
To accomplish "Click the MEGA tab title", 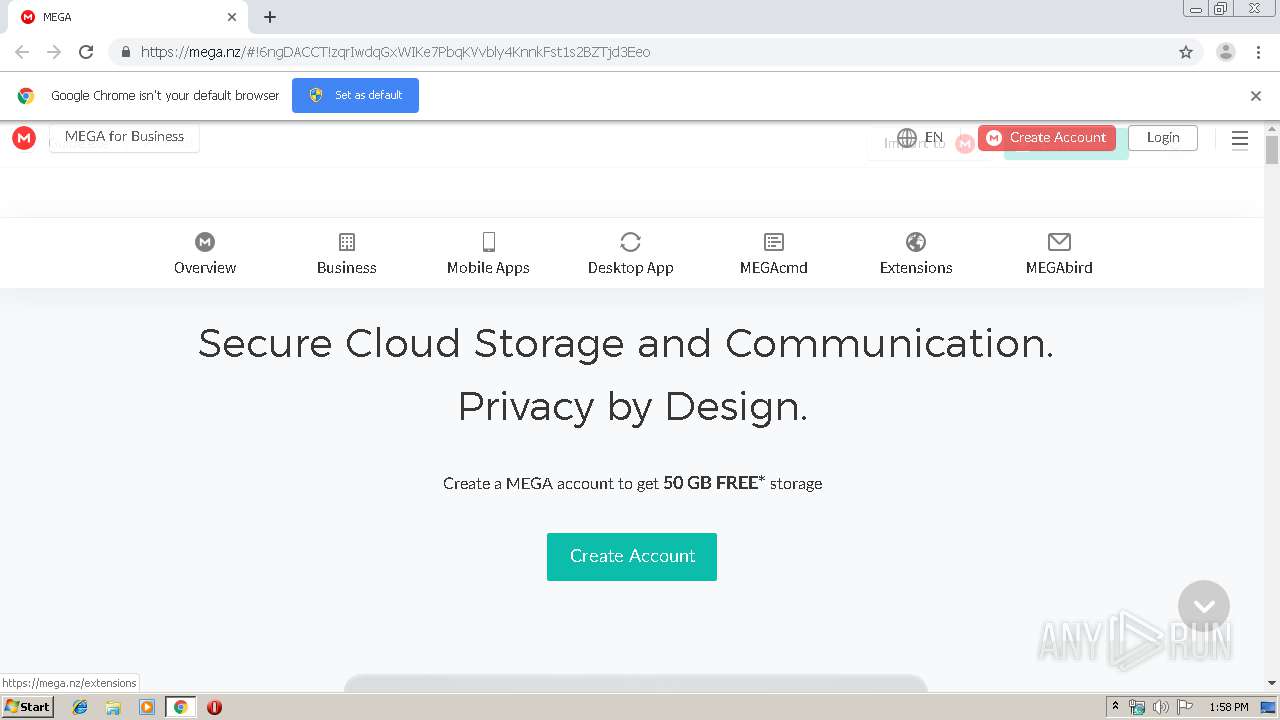I will (x=57, y=17).
